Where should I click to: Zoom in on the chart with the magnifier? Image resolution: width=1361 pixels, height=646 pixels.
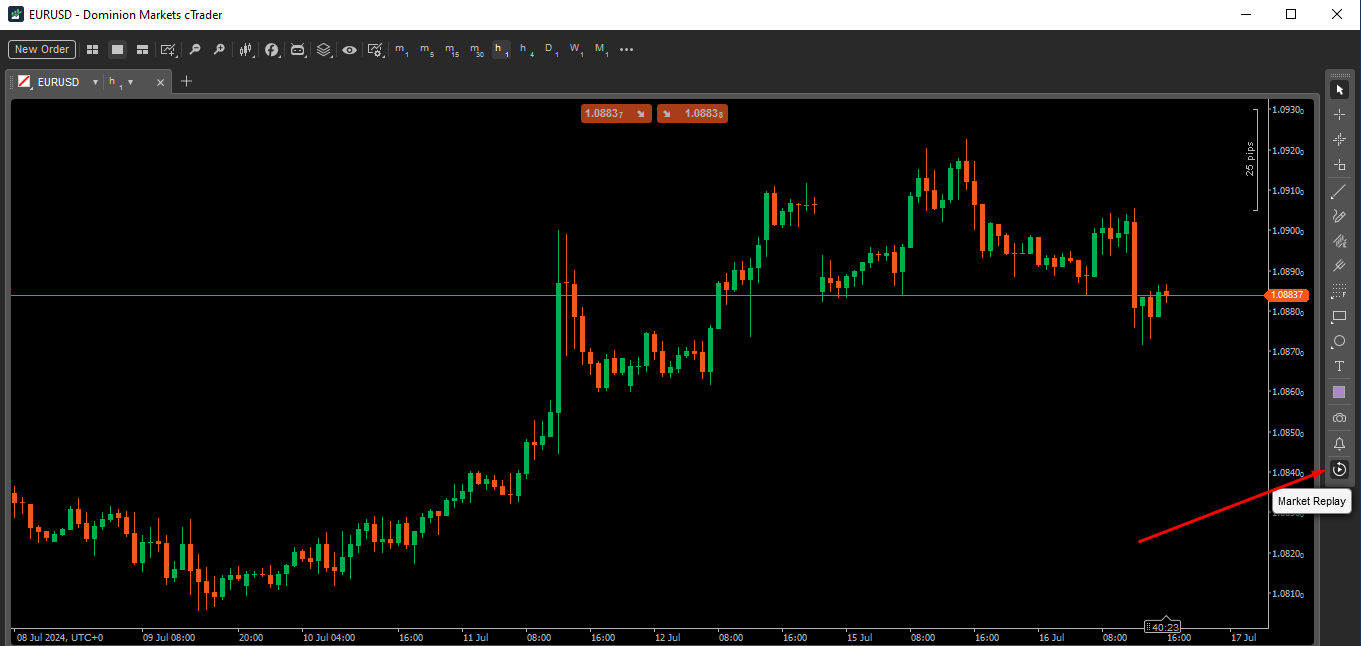pos(220,49)
